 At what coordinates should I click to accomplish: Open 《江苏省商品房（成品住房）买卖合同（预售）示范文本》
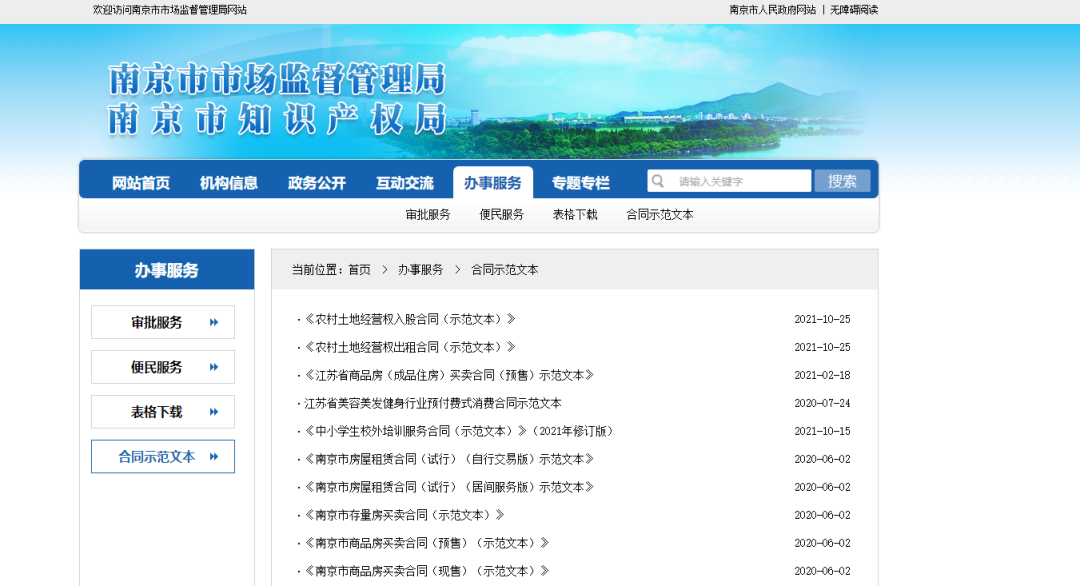(449, 375)
